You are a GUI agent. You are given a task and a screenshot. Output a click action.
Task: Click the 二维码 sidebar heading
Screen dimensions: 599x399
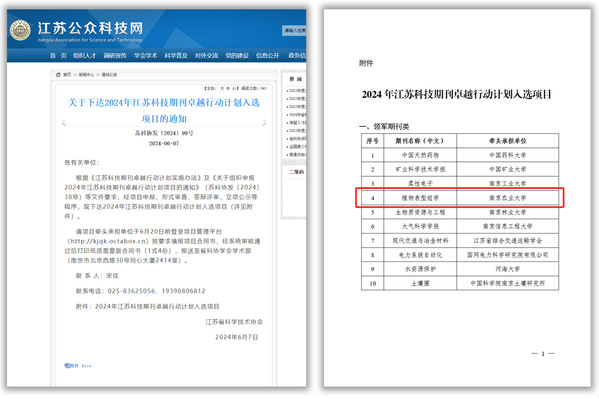coord(296,172)
